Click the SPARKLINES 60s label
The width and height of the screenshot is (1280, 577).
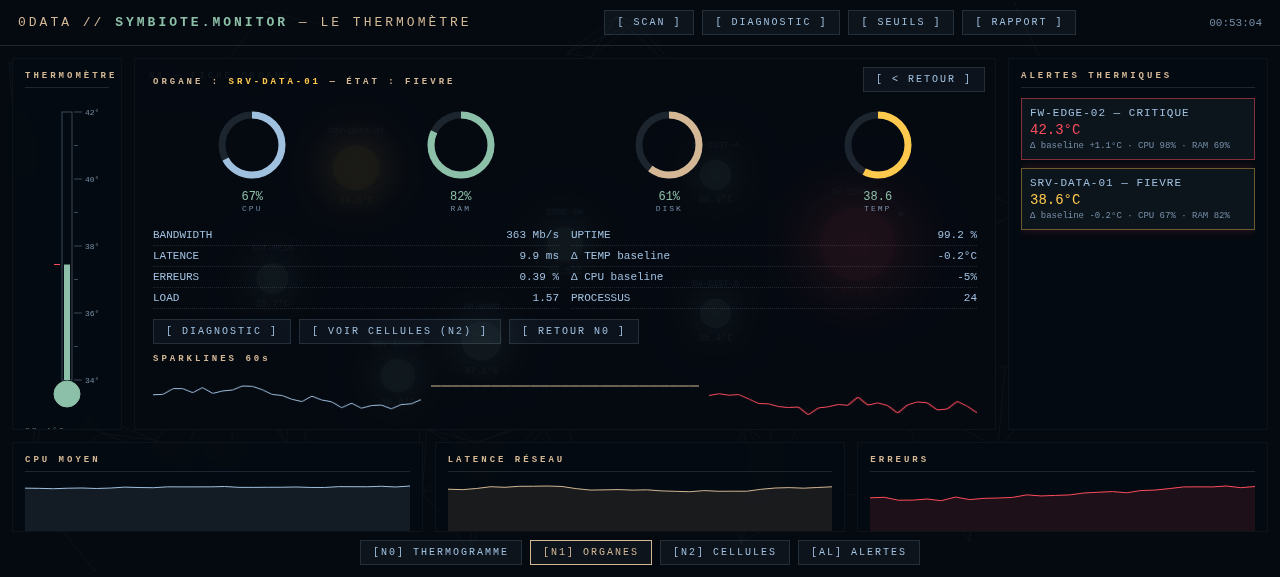pyautogui.click(x=211, y=359)
